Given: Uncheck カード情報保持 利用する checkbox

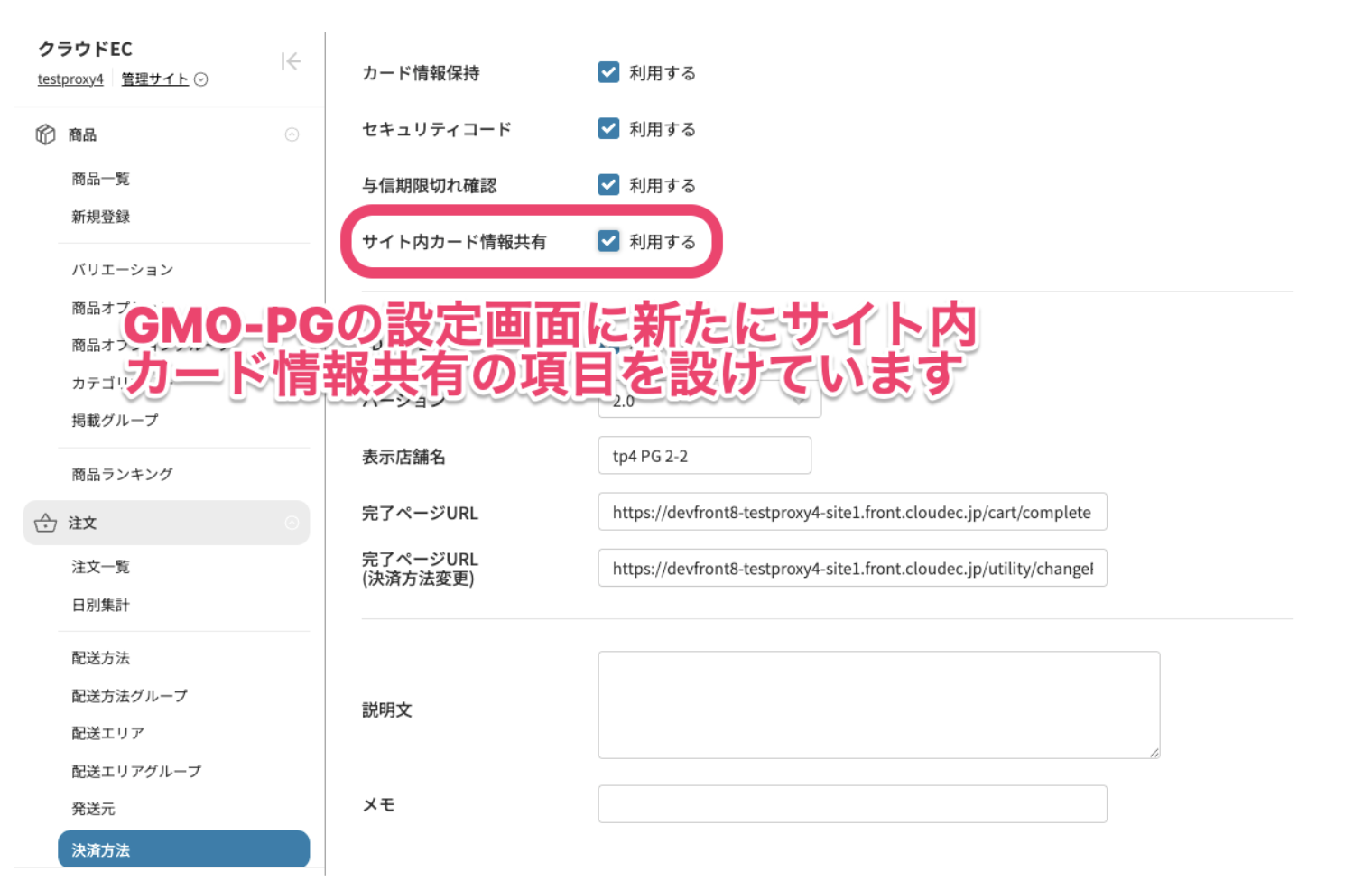Looking at the screenshot, I should [x=608, y=72].
